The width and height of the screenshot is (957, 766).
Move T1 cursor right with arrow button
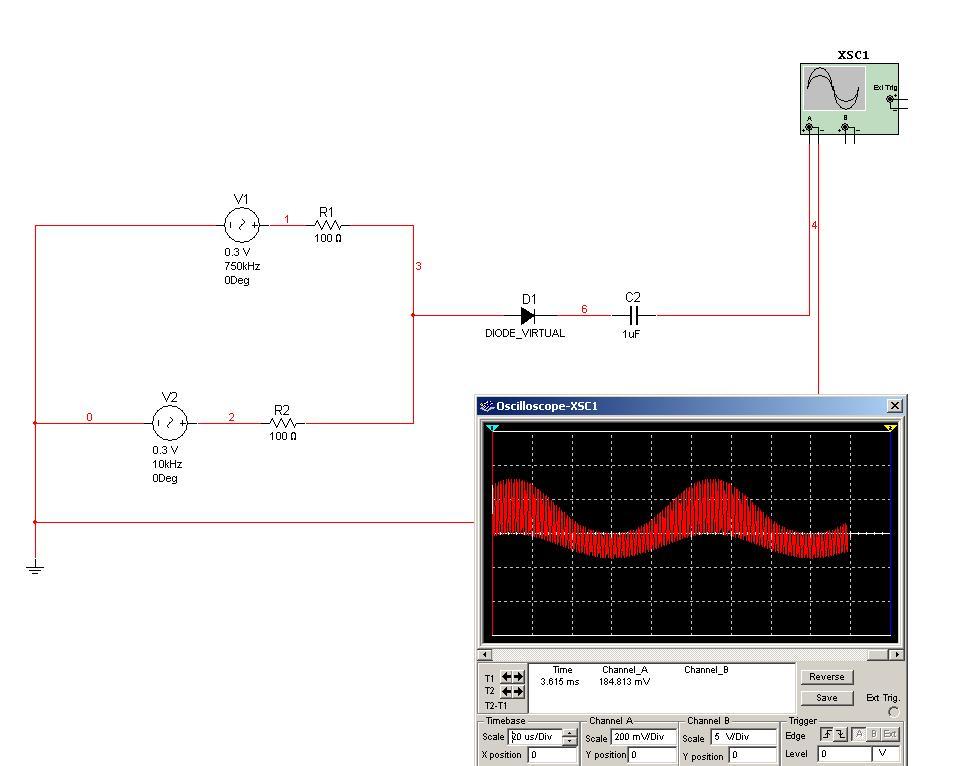[518, 676]
